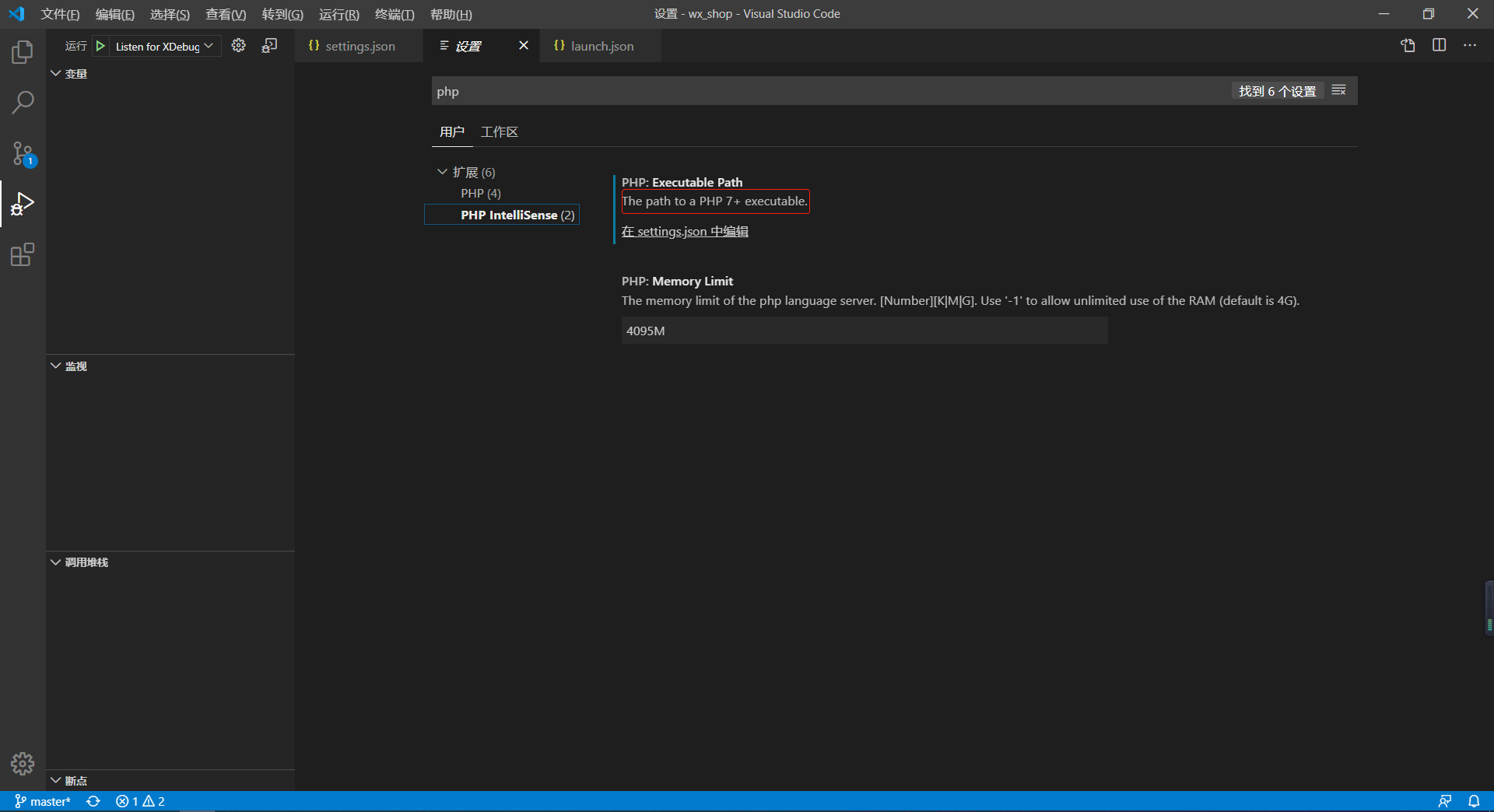Click the feedback icon in status bar

point(1445,801)
